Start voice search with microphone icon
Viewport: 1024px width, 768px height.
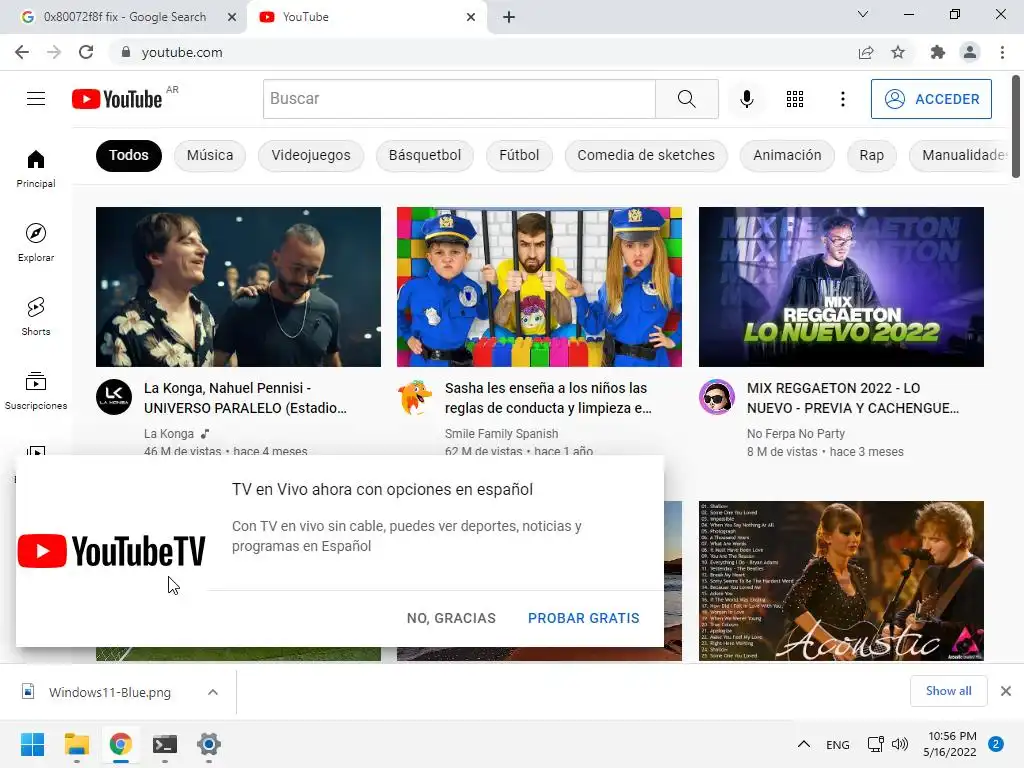[x=746, y=99]
